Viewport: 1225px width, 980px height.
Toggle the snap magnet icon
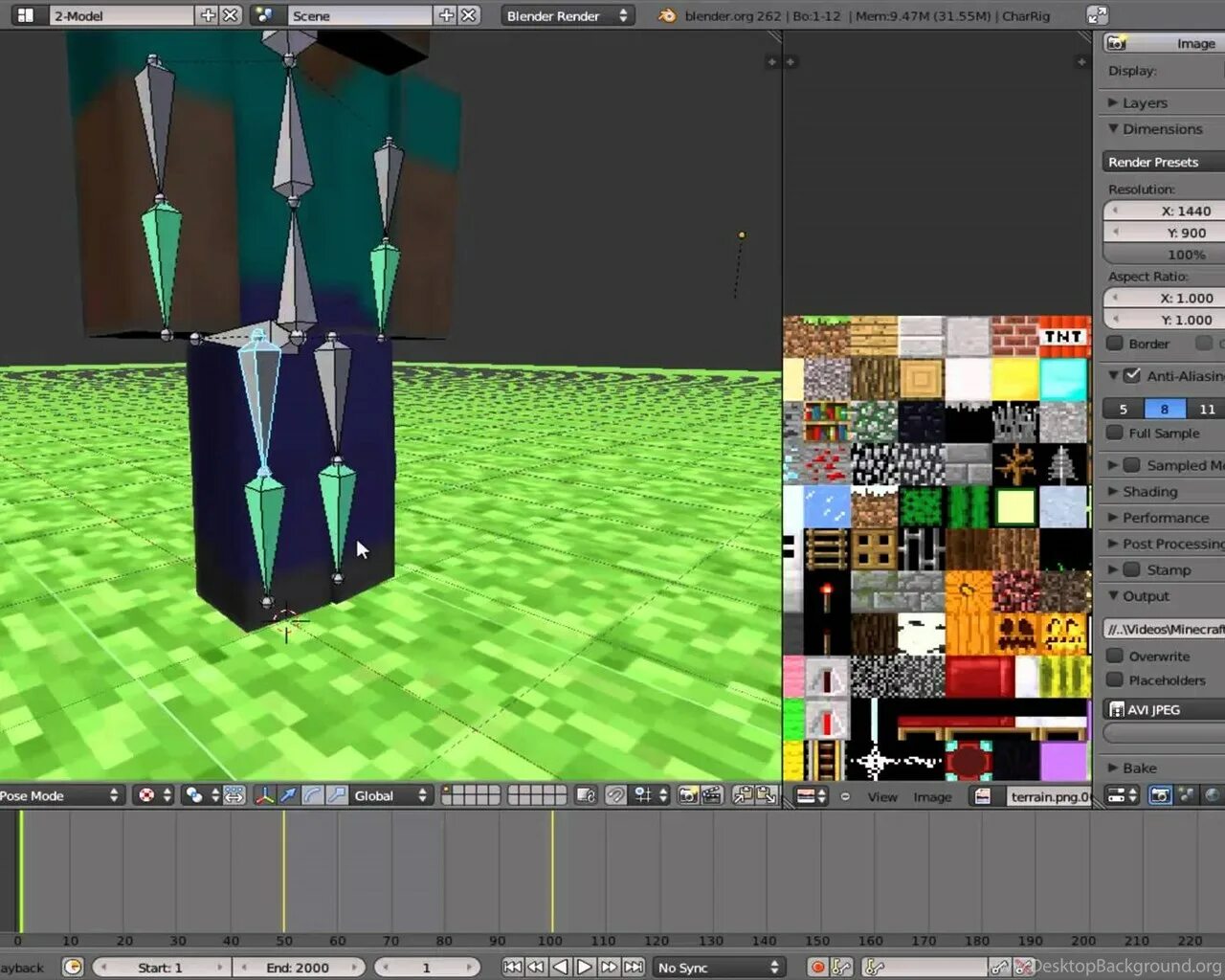[x=616, y=795]
